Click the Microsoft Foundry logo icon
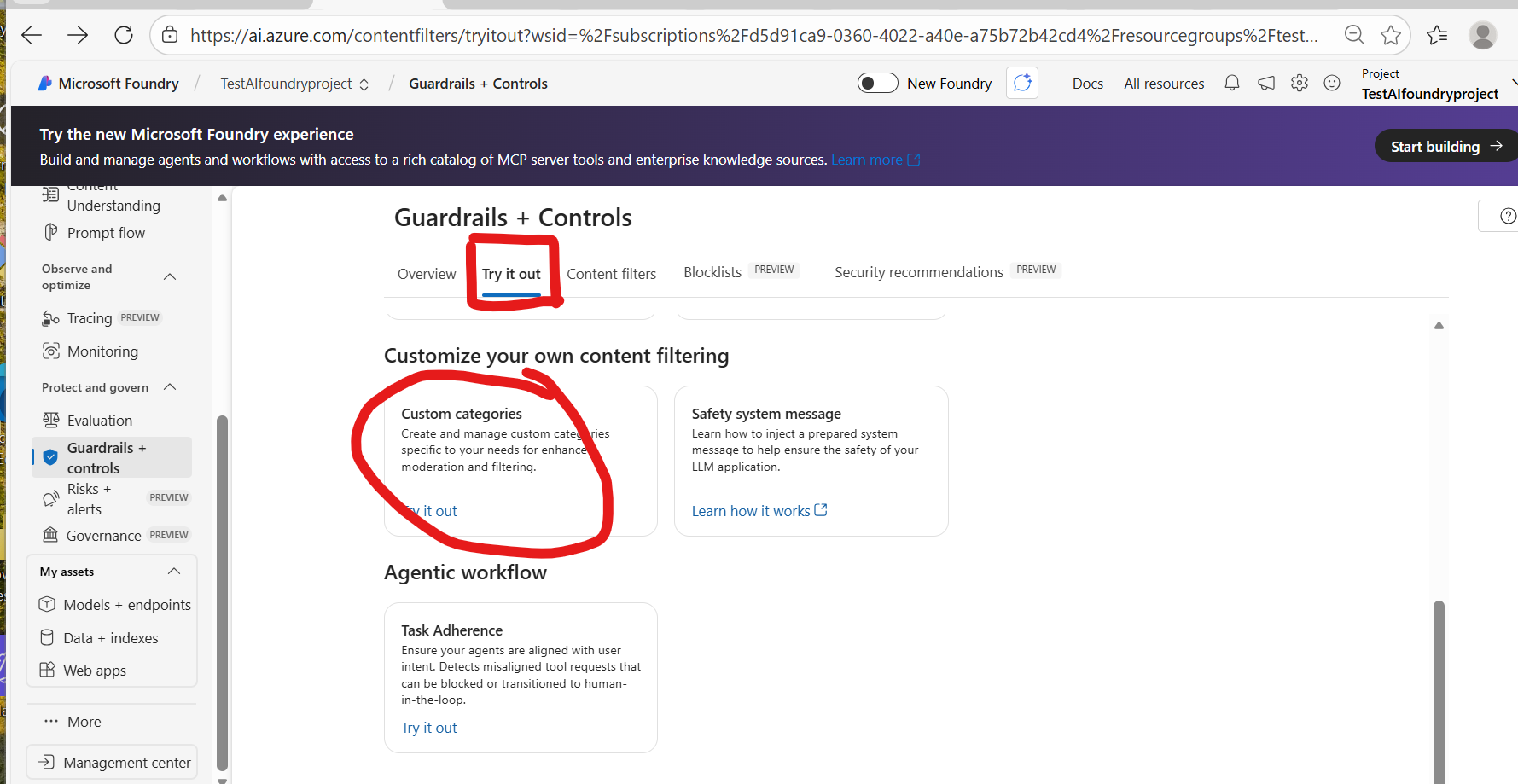The height and width of the screenshot is (784, 1518). [45, 83]
